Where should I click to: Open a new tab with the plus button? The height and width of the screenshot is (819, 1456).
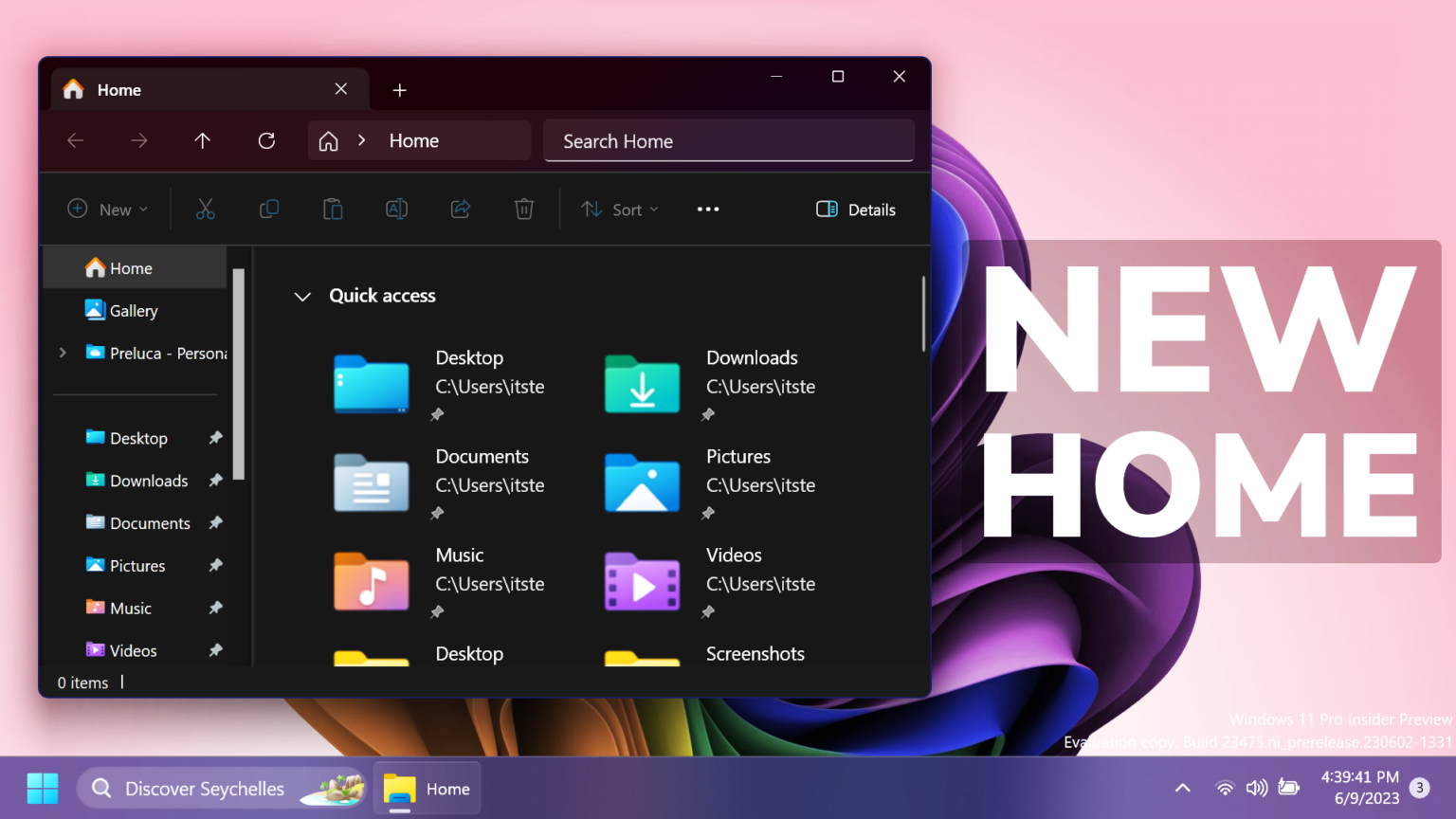399,90
